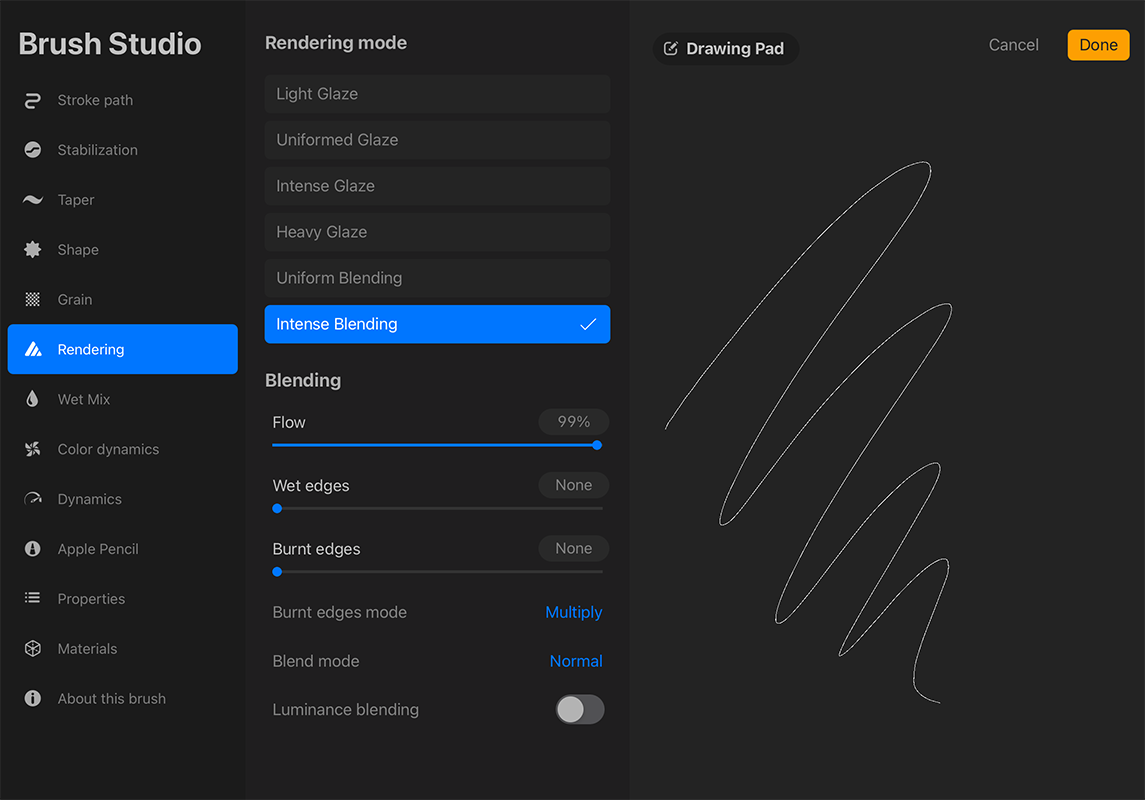Select the Intense Glaze rendering mode

tap(437, 186)
